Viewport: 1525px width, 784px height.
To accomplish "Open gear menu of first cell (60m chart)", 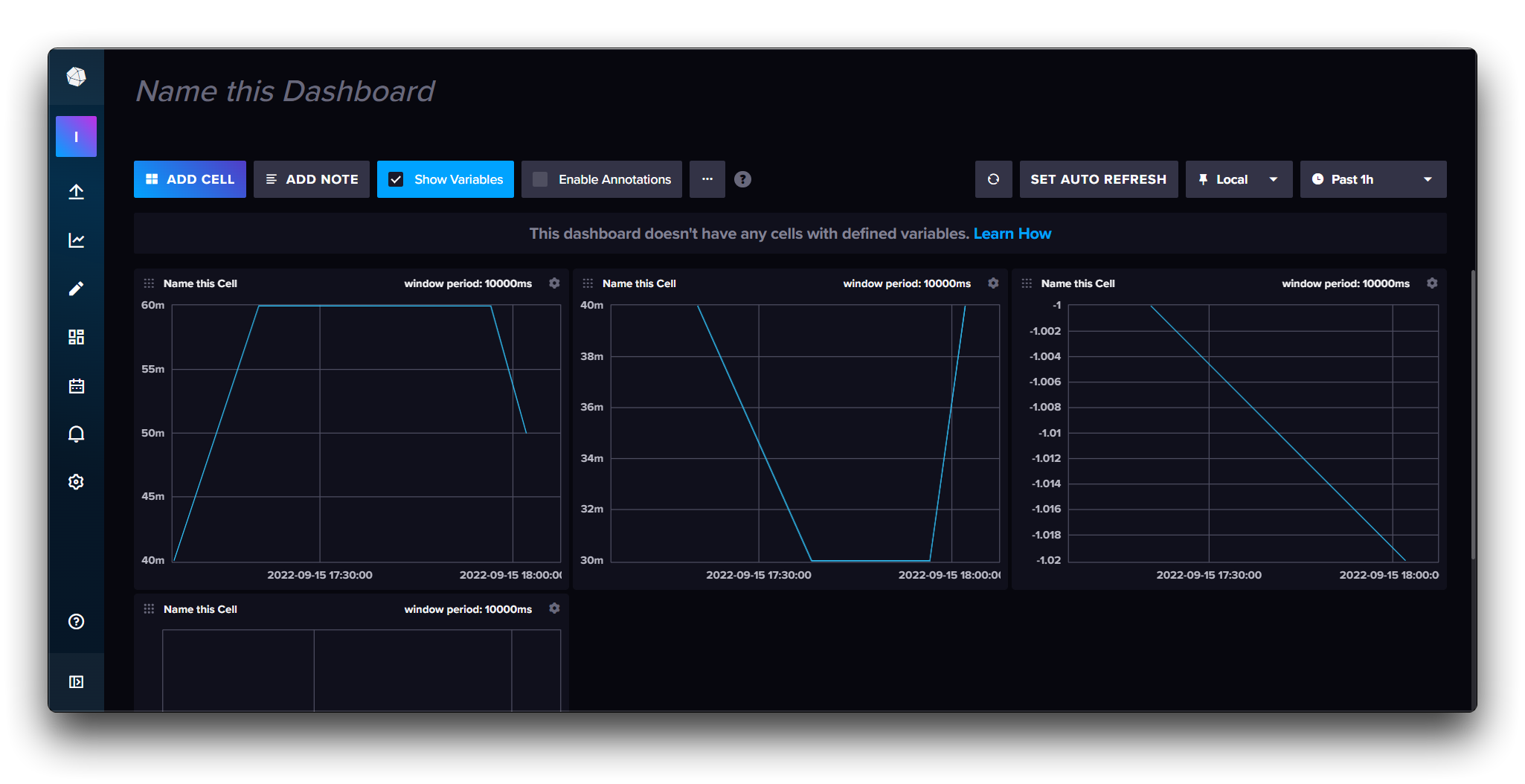I will 554,283.
